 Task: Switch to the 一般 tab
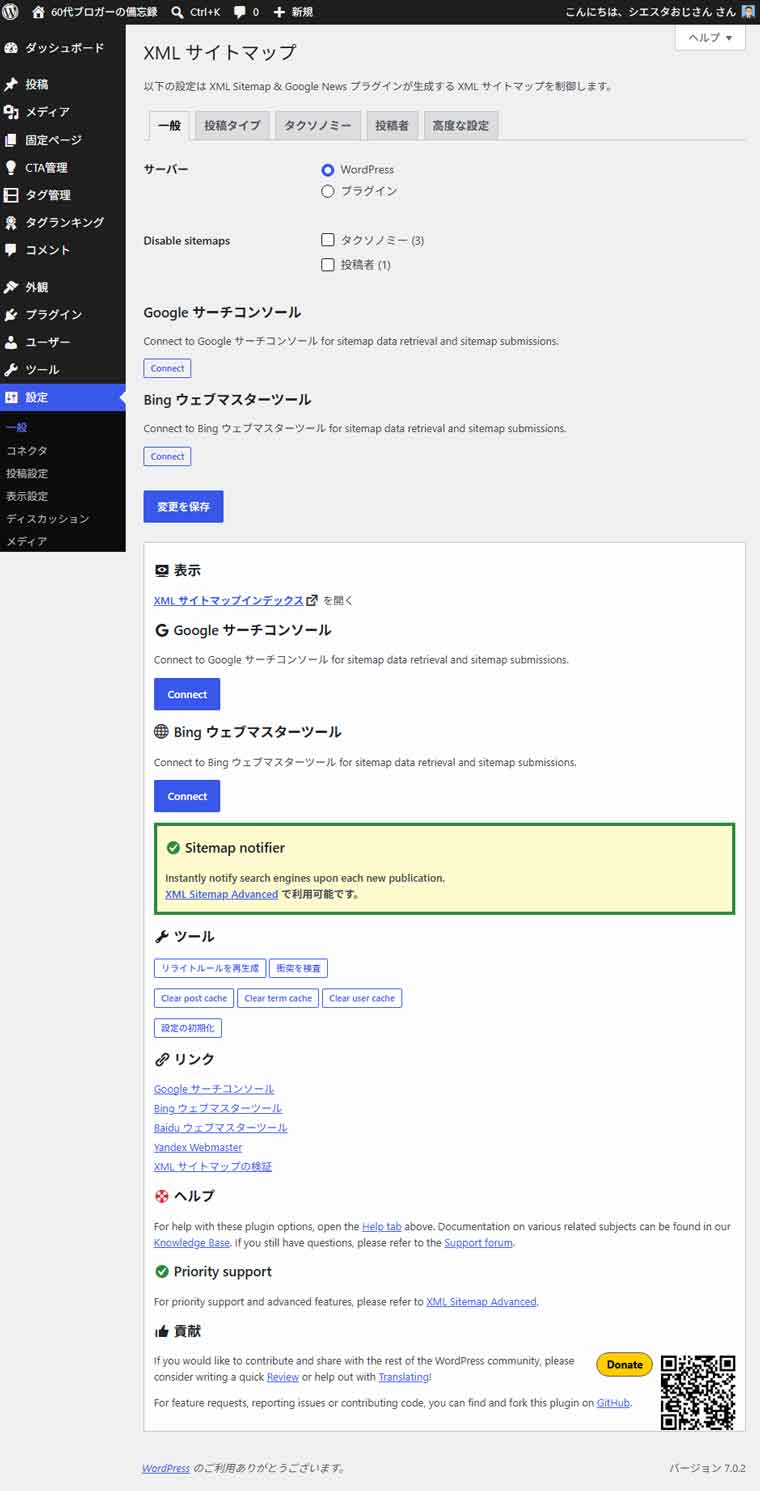tap(169, 126)
